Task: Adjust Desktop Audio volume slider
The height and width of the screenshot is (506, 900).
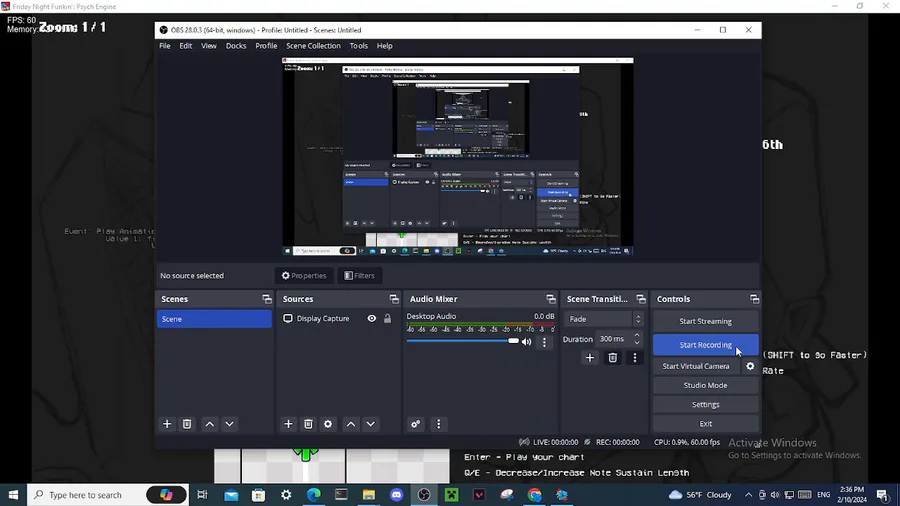Action: click(x=463, y=341)
